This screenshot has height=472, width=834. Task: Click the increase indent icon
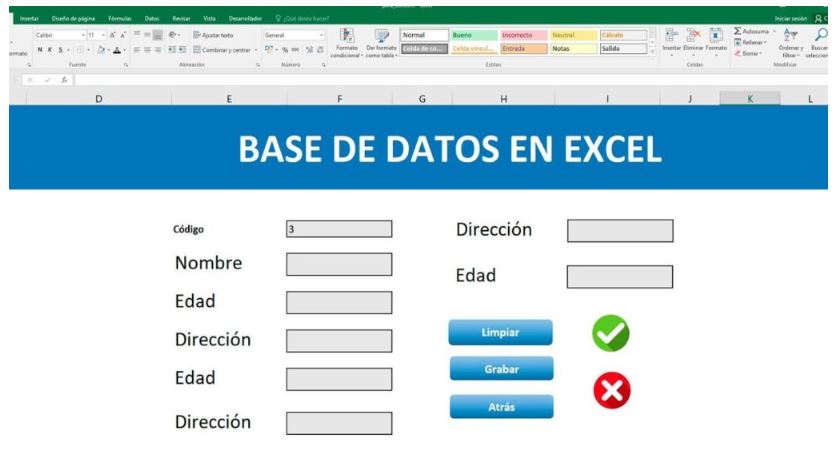[182, 49]
